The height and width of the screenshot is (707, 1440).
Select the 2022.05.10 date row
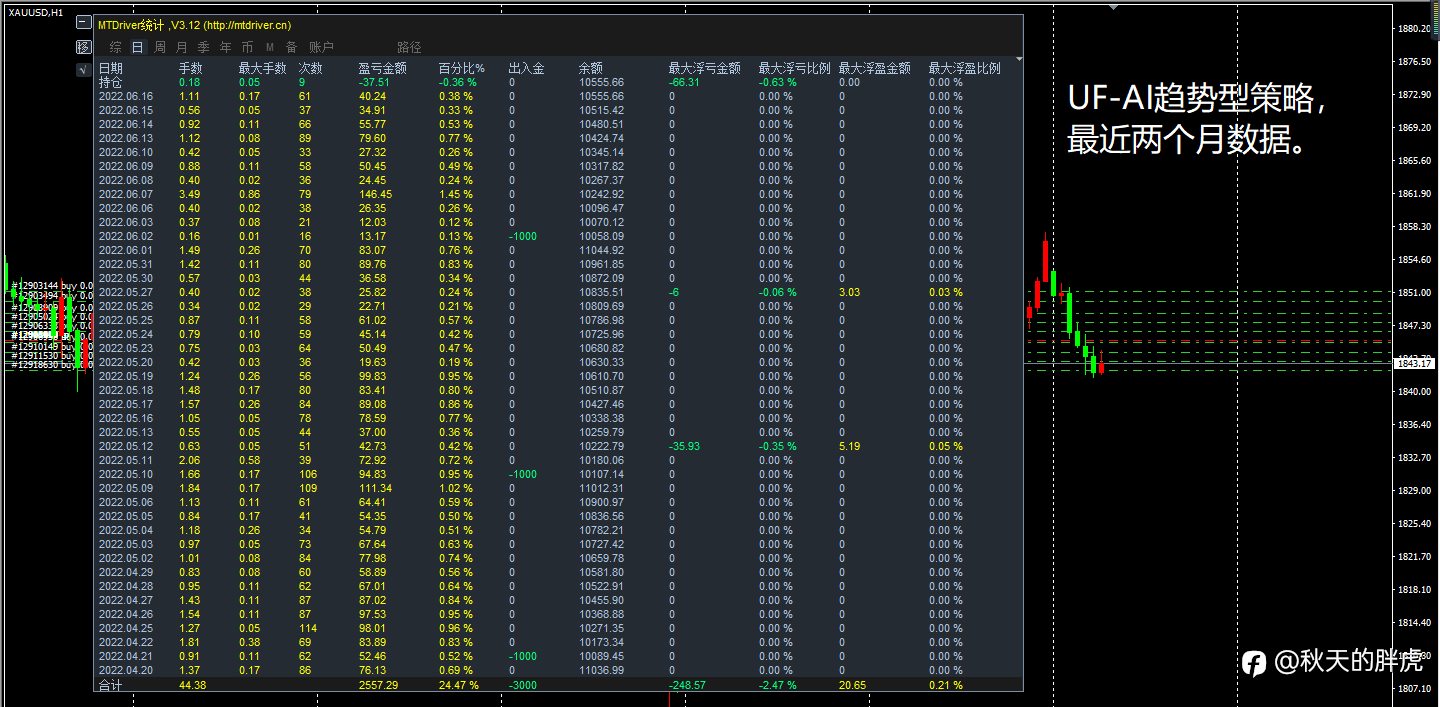[x=125, y=474]
